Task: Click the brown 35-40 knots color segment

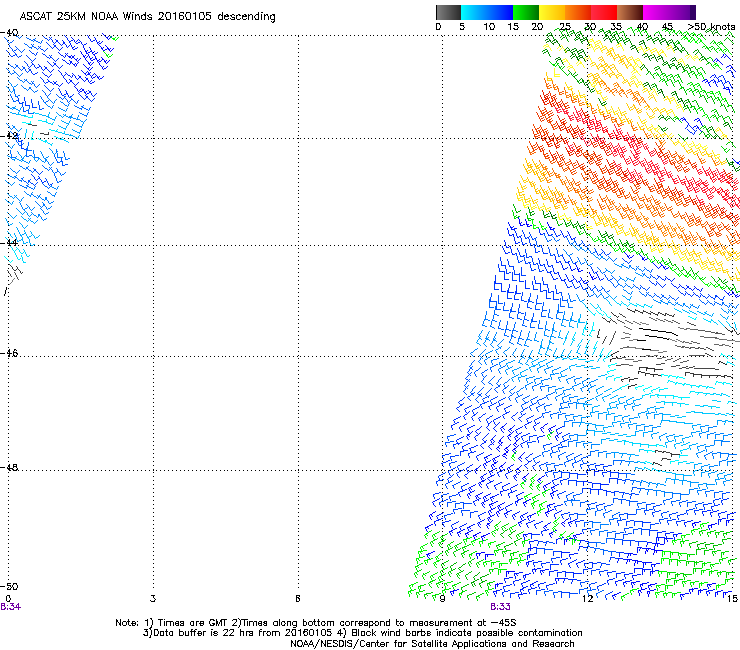Action: coord(630,12)
